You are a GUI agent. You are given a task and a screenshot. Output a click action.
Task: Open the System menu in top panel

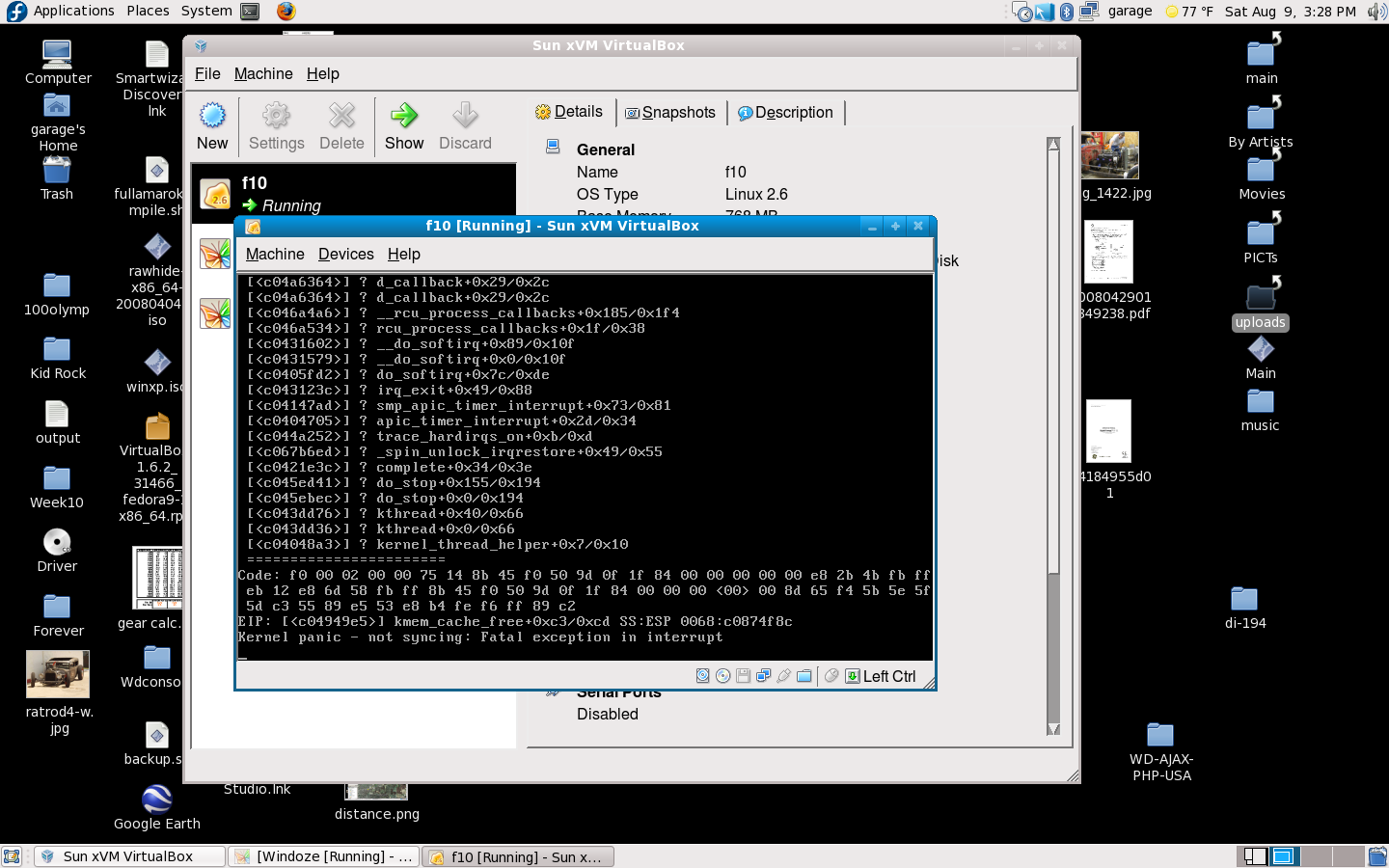click(x=206, y=11)
